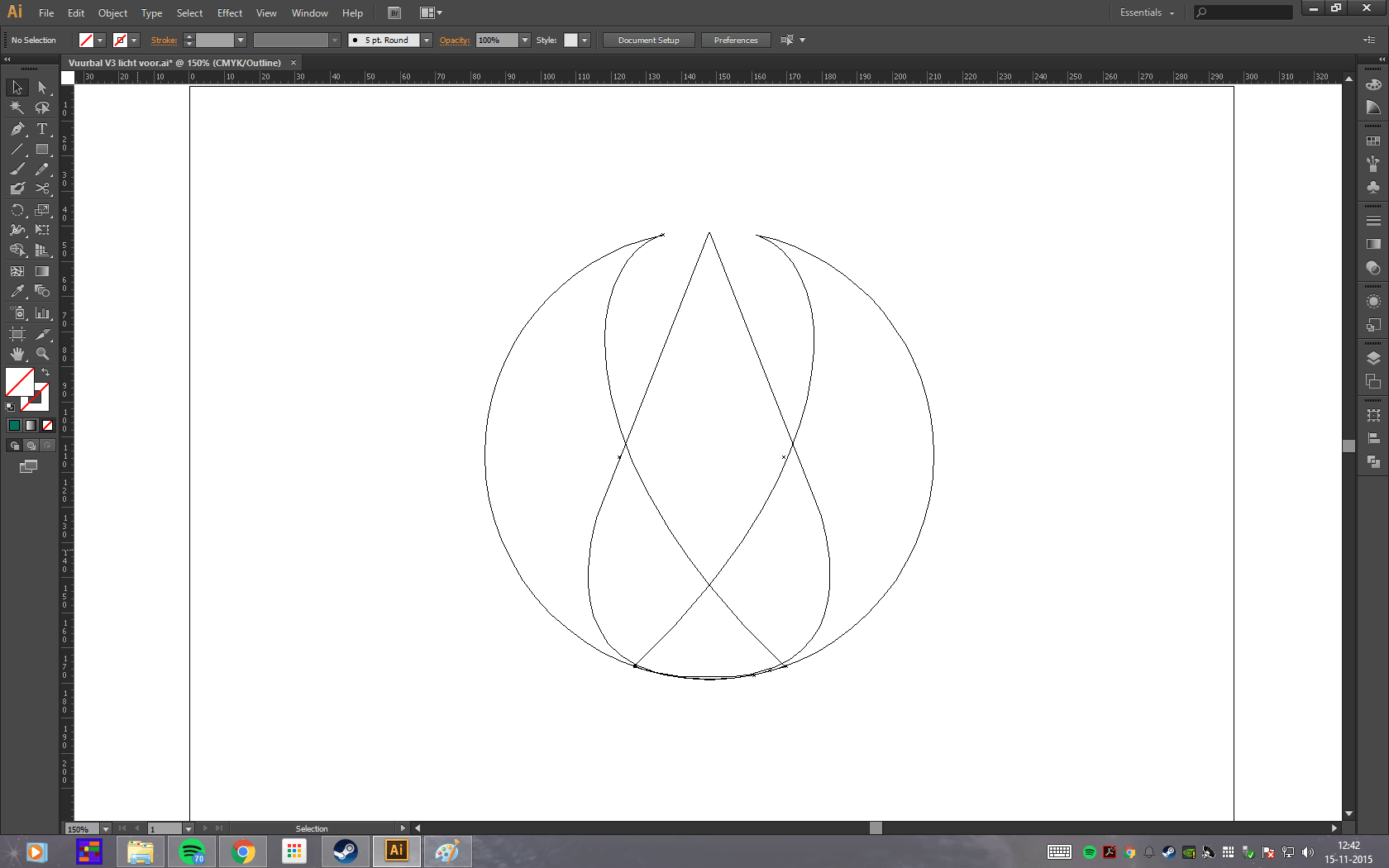The image size is (1389, 868).
Task: Open the View menu
Action: (x=266, y=13)
